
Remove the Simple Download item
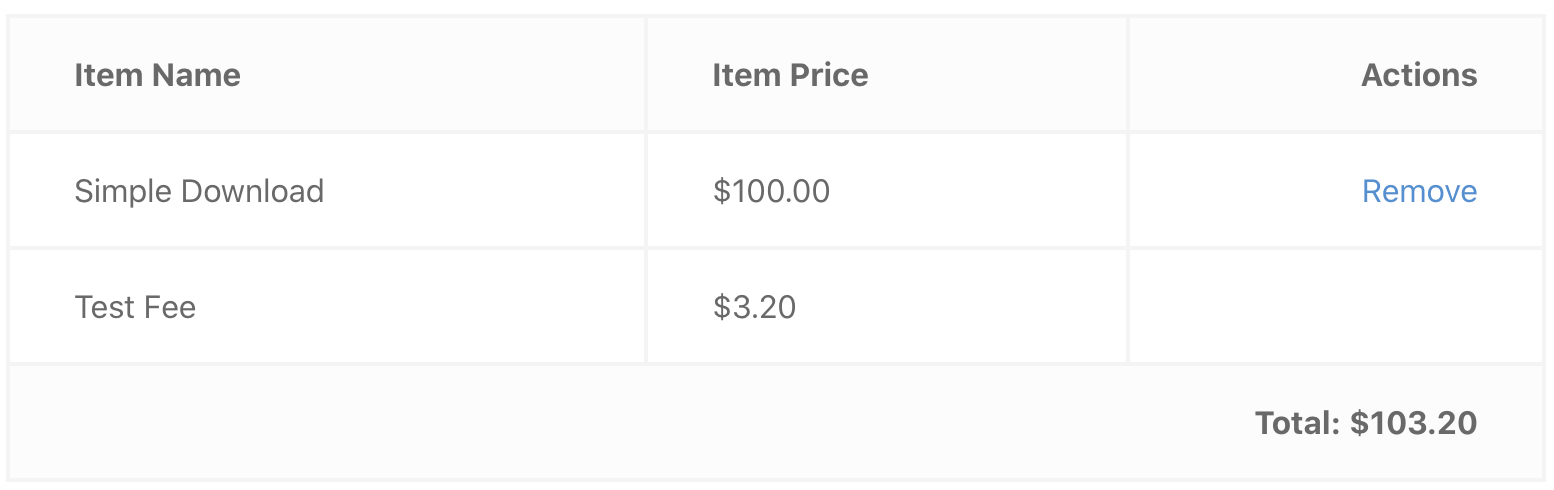coord(1418,191)
